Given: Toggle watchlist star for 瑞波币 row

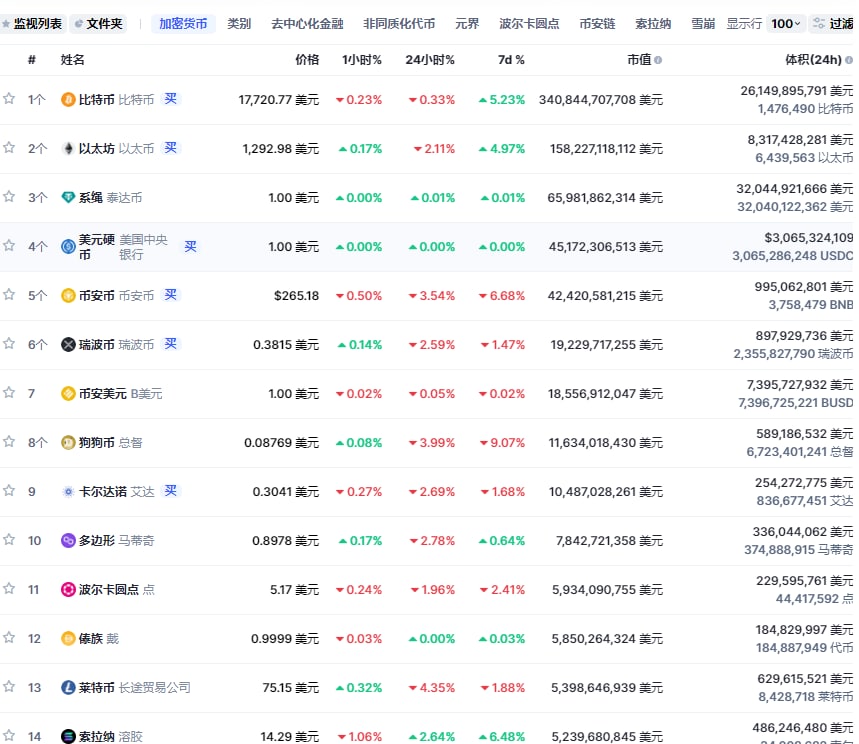Looking at the screenshot, I should pyautogui.click(x=9, y=344).
